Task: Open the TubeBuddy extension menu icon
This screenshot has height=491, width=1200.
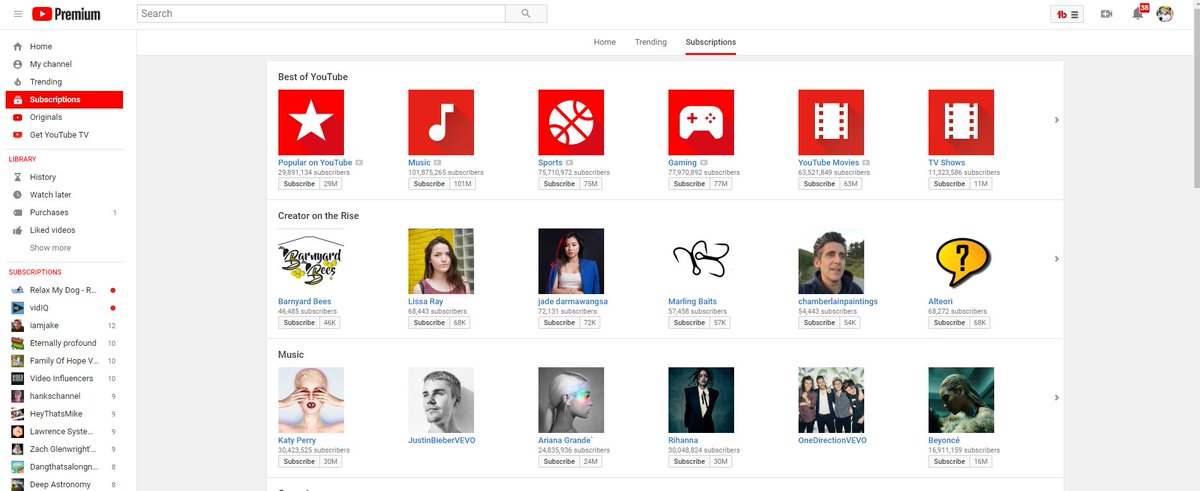Action: pyautogui.click(x=1068, y=14)
